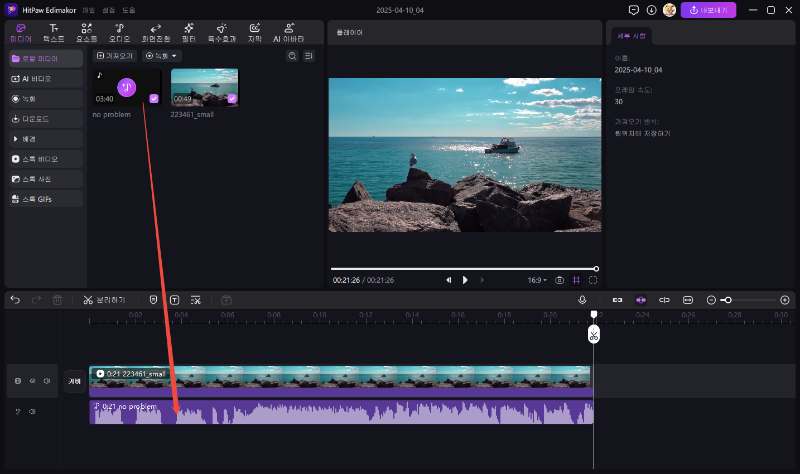The height and width of the screenshot is (474, 800).
Task: Open the Elements tab in top toolbar
Action: [x=86, y=33]
